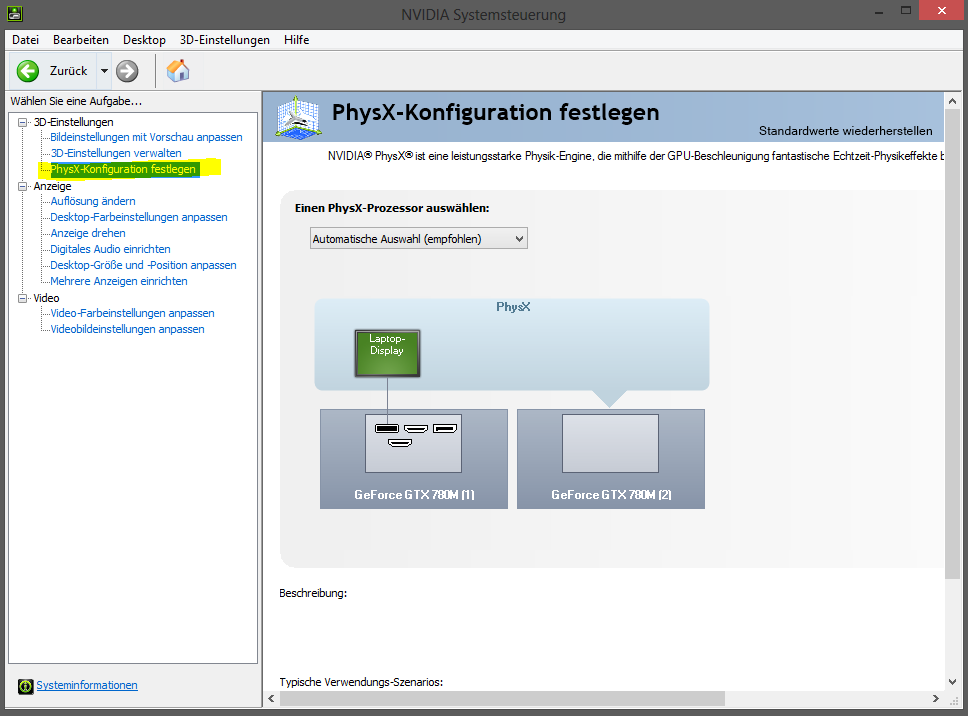The height and width of the screenshot is (716, 968).
Task: Select Digitales Audio einrichten task
Action: (x=111, y=249)
